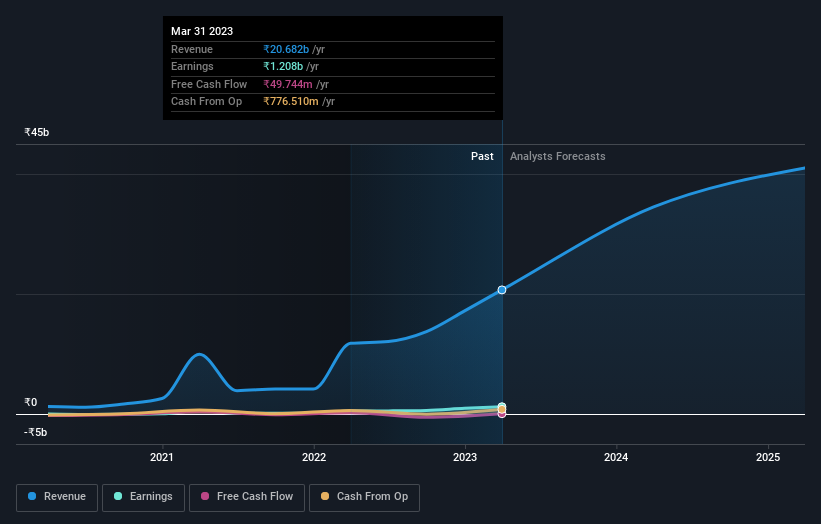This screenshot has width=821, height=524.
Task: Click the 2023 x-axis label
Action: pyautogui.click(x=465, y=458)
